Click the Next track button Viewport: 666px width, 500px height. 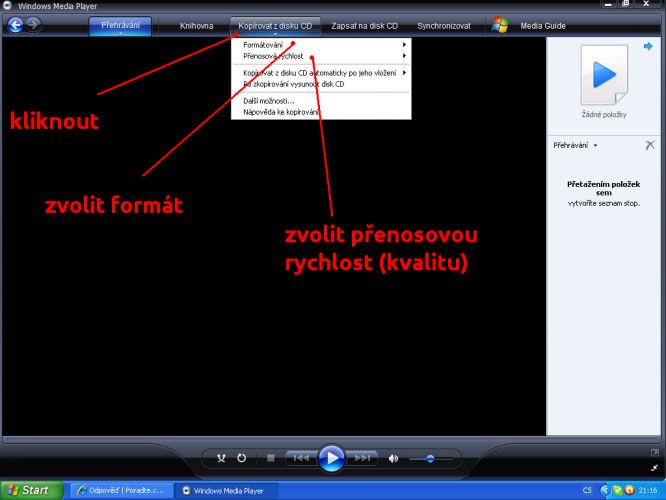click(x=362, y=458)
